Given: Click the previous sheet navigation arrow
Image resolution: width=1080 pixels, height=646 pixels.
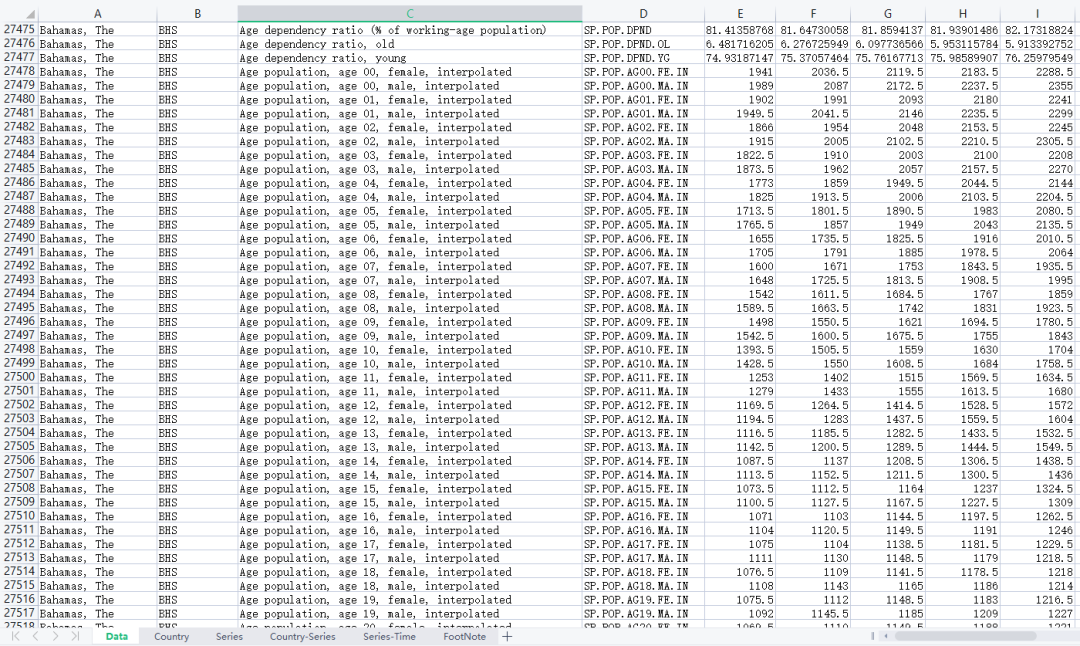Looking at the screenshot, I should [x=35, y=636].
